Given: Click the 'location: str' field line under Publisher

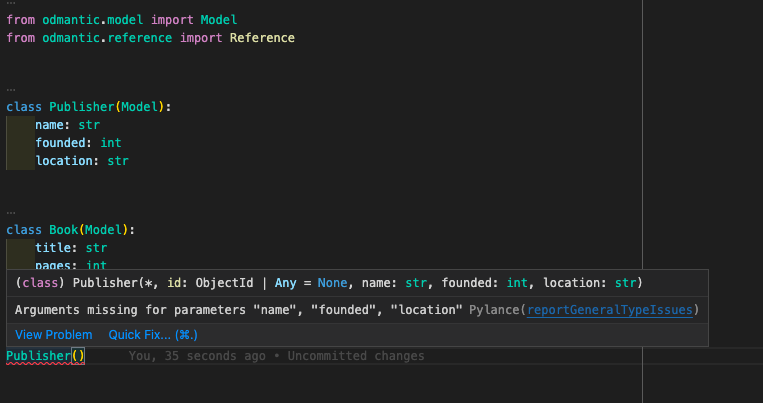Looking at the screenshot, I should tap(82, 161).
